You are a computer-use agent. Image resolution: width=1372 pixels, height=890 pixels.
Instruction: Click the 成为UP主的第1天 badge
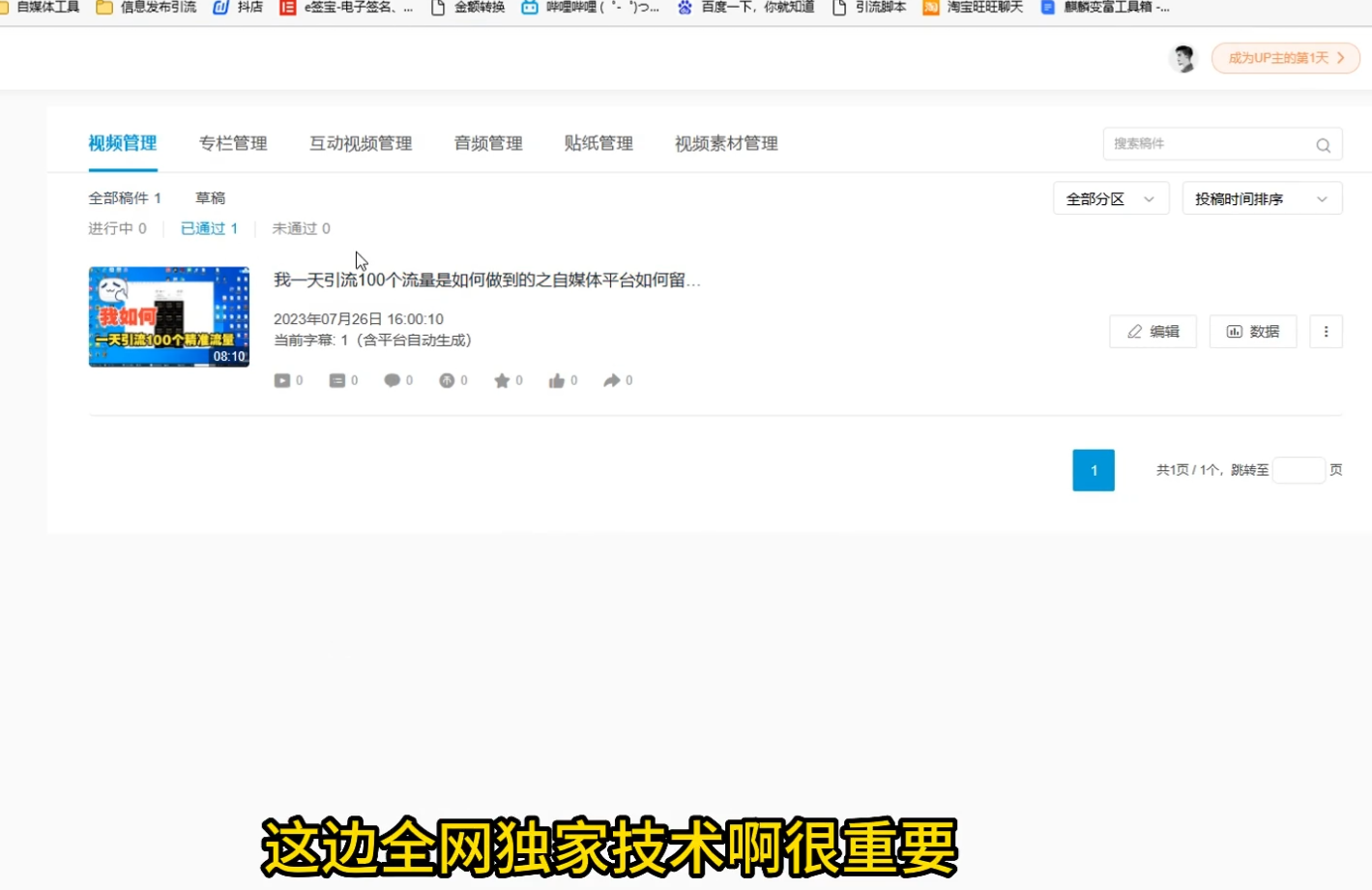pos(1285,58)
